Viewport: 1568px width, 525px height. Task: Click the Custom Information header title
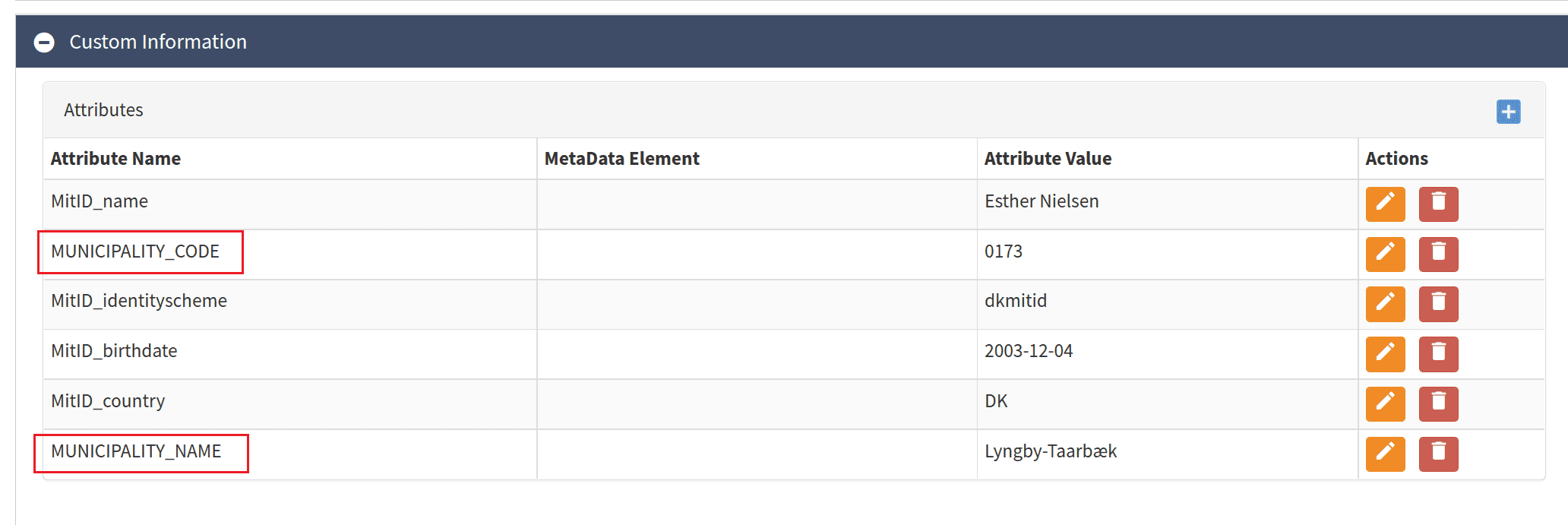click(x=158, y=42)
